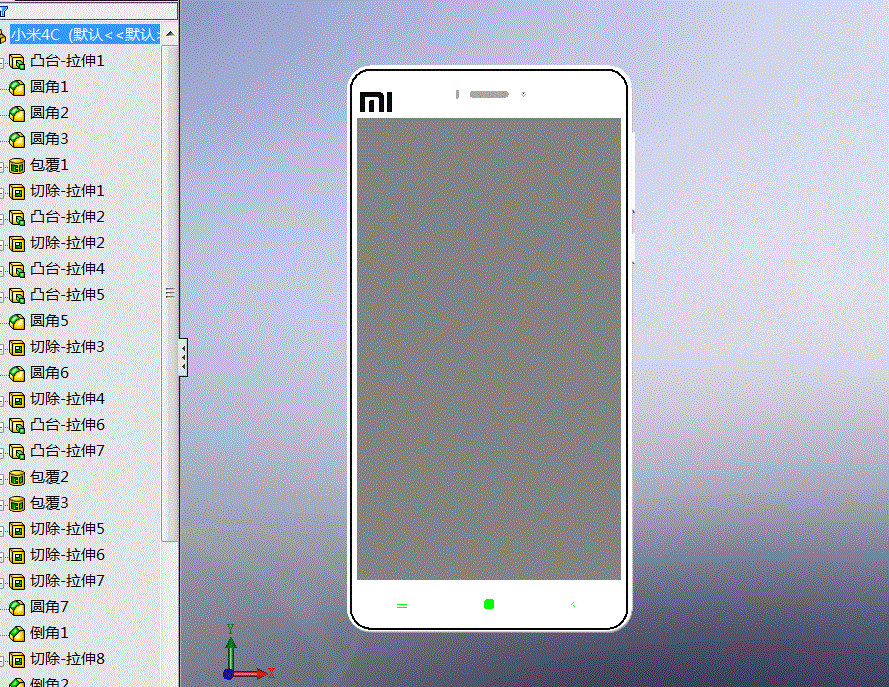Image resolution: width=889 pixels, height=687 pixels.
Task: Select the 切除-拉伸2 label
Action: click(67, 243)
